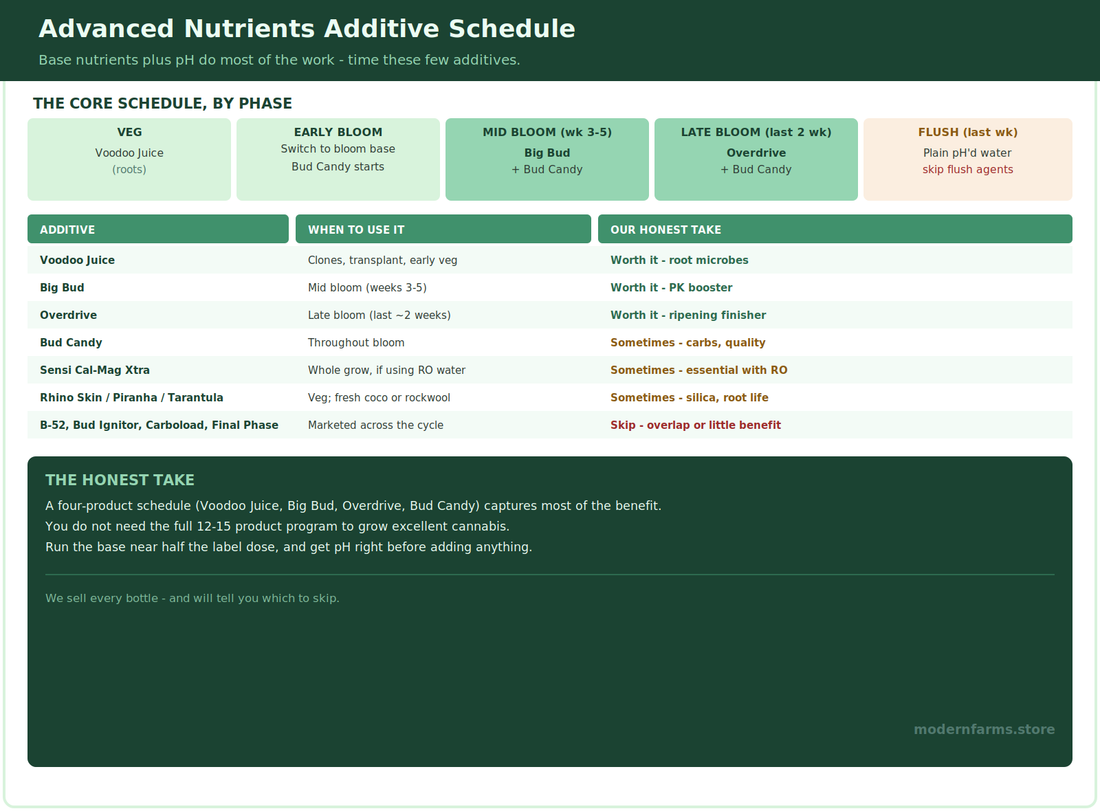Click 'Rhino Skin / Piranha / Tarantula' cell
This screenshot has width=1100, height=811.
[131, 397]
